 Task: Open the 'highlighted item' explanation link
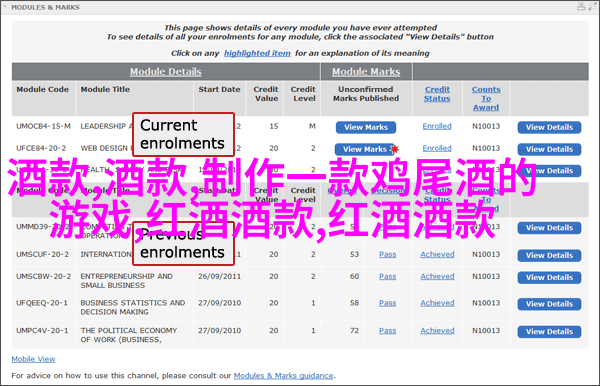click(x=257, y=53)
